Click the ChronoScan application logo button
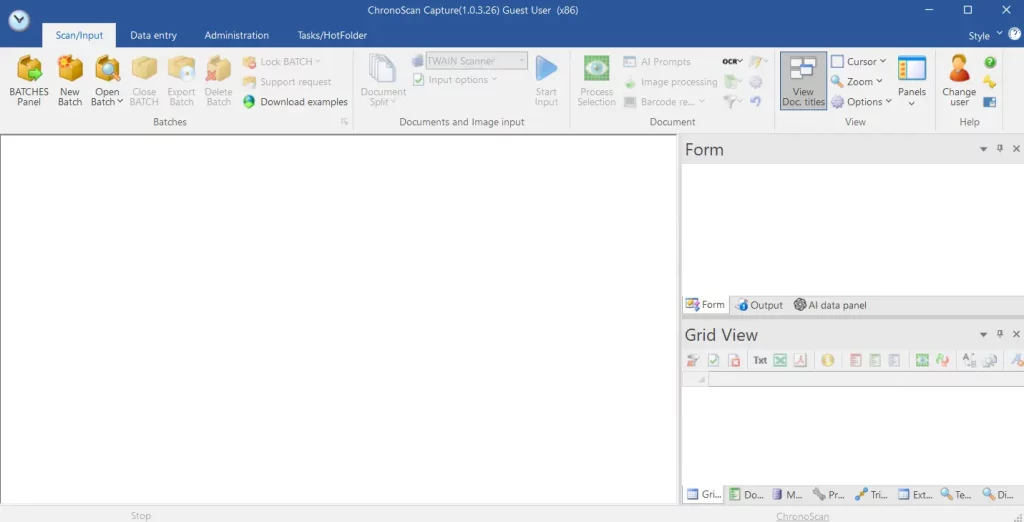This screenshot has width=1024, height=522. coord(20,20)
